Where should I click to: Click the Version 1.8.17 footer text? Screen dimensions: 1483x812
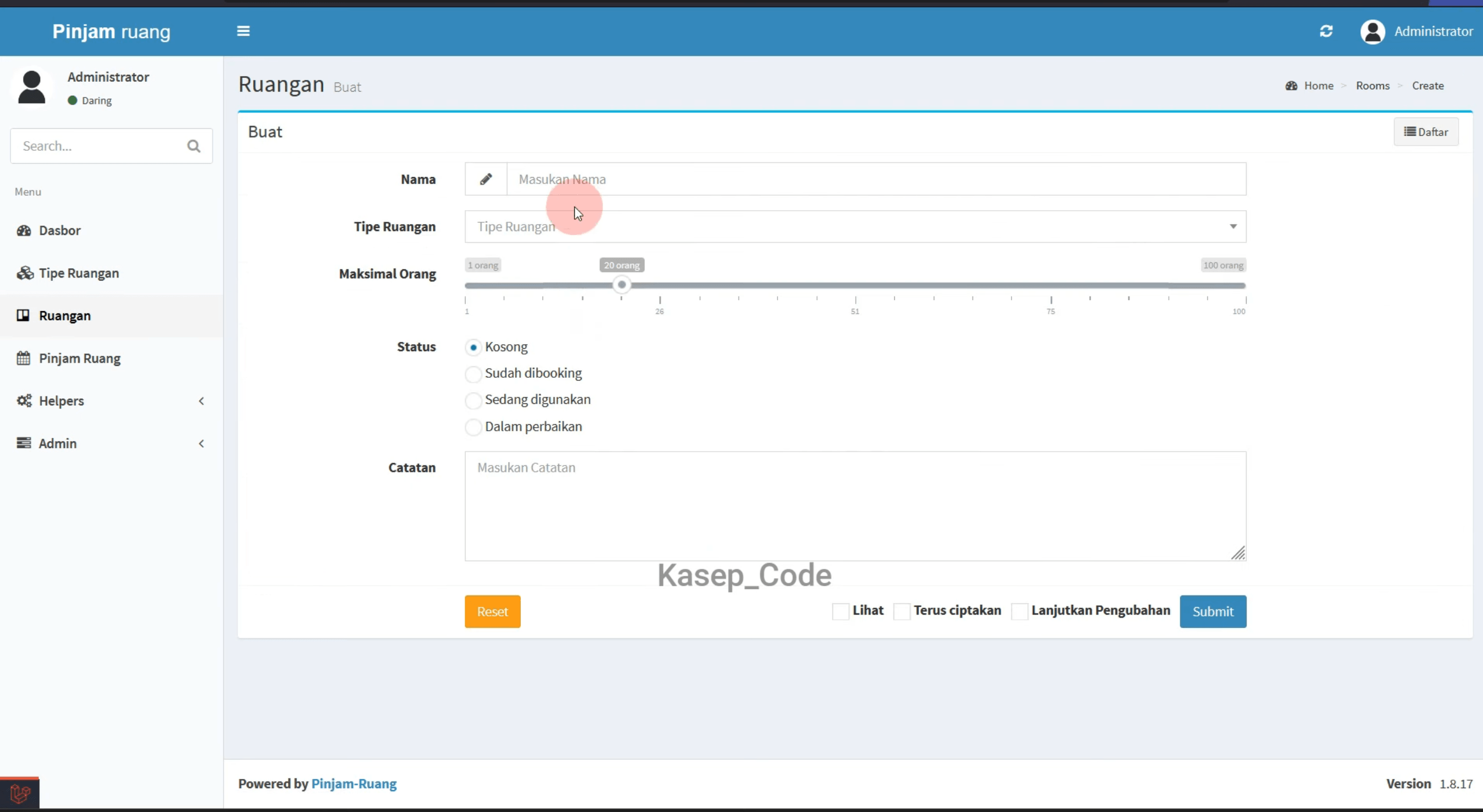click(1429, 784)
